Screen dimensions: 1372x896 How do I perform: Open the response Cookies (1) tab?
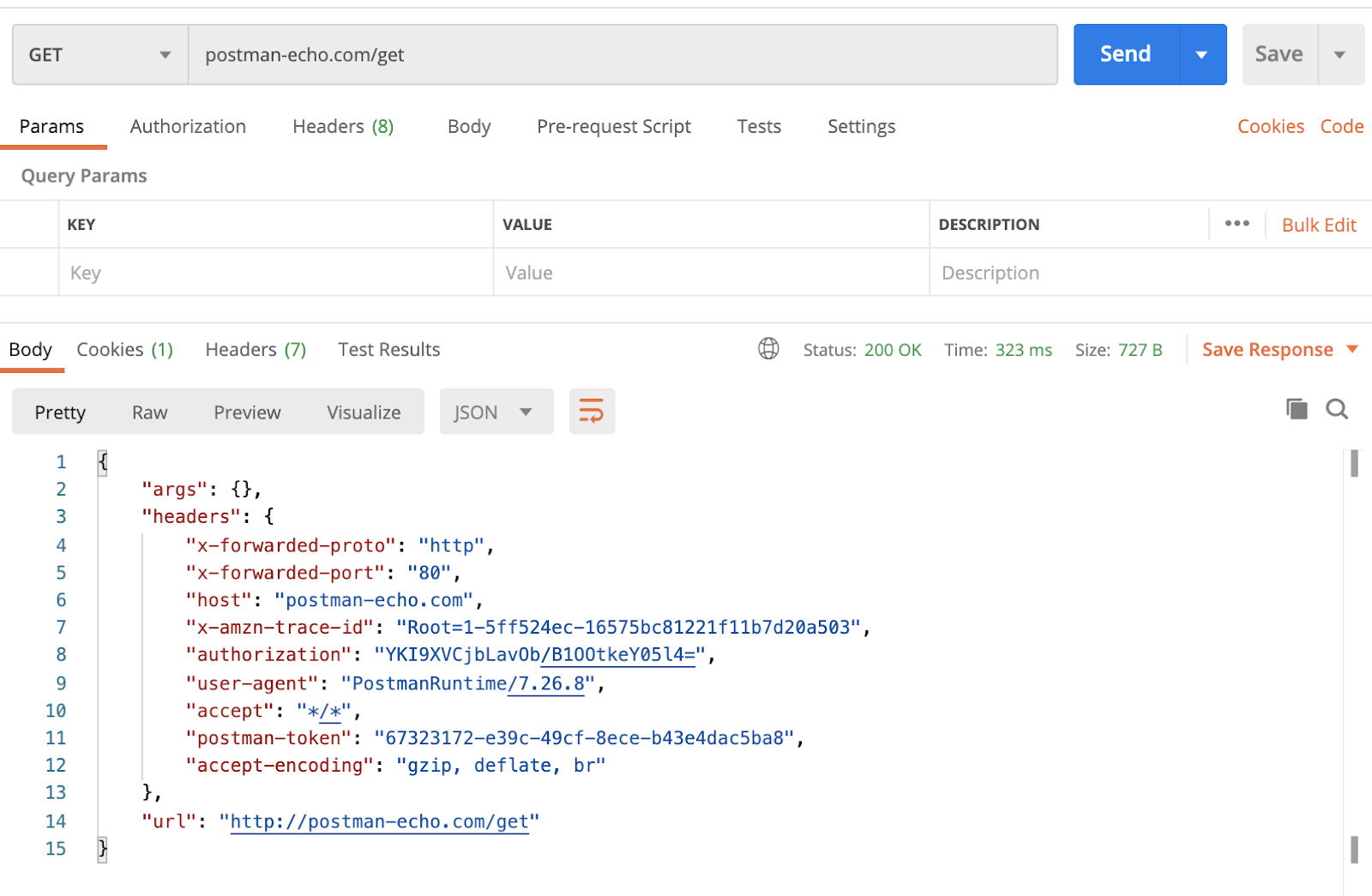[x=125, y=350]
